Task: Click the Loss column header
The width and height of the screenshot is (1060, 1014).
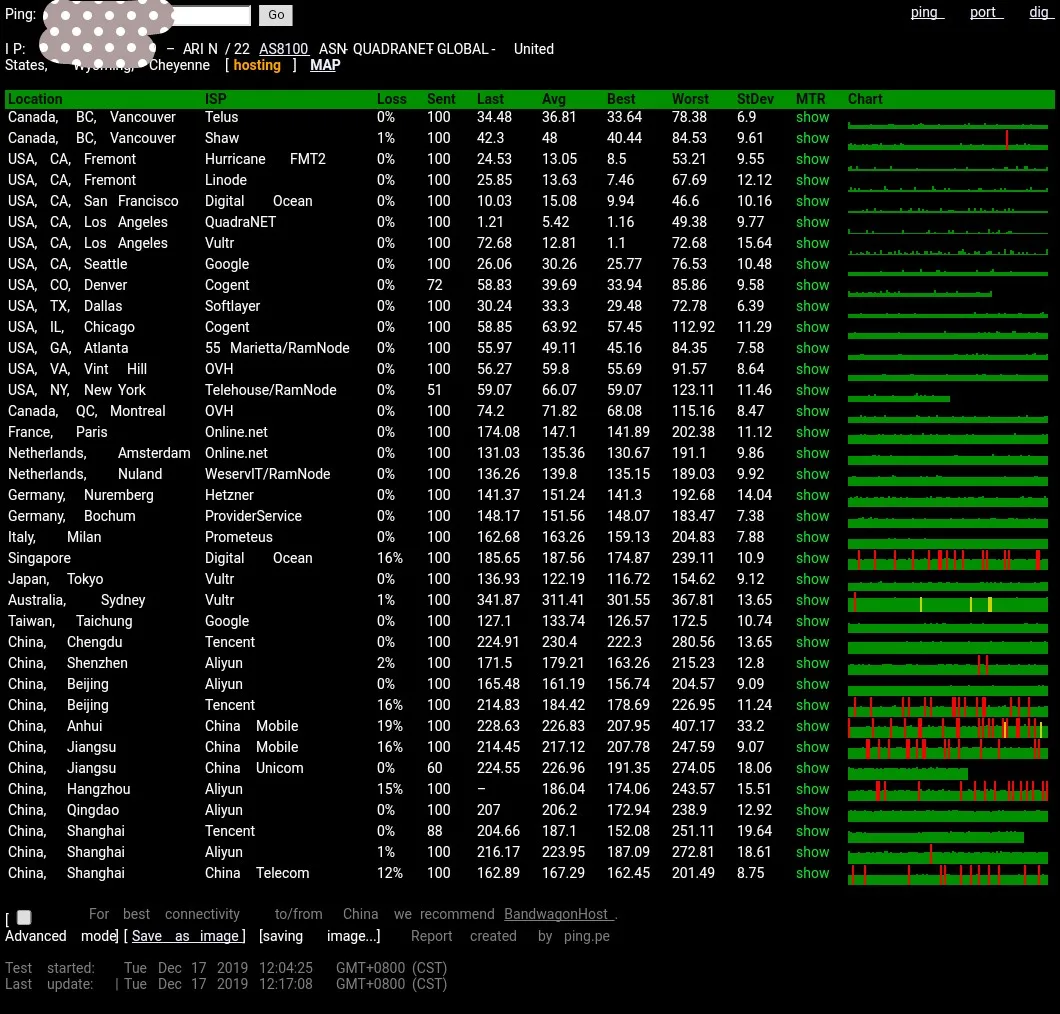Action: 391,99
